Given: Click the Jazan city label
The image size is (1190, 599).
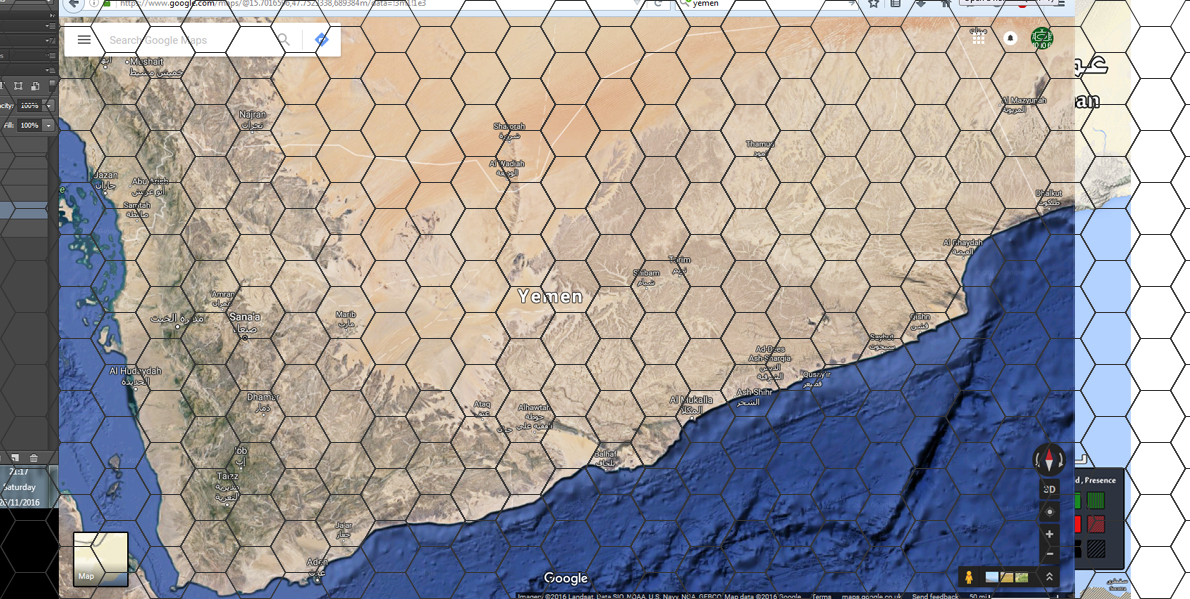Looking at the screenshot, I should pyautogui.click(x=105, y=176).
